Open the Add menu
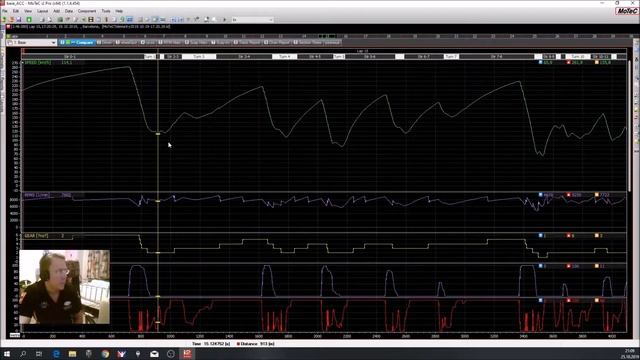 coord(56,11)
